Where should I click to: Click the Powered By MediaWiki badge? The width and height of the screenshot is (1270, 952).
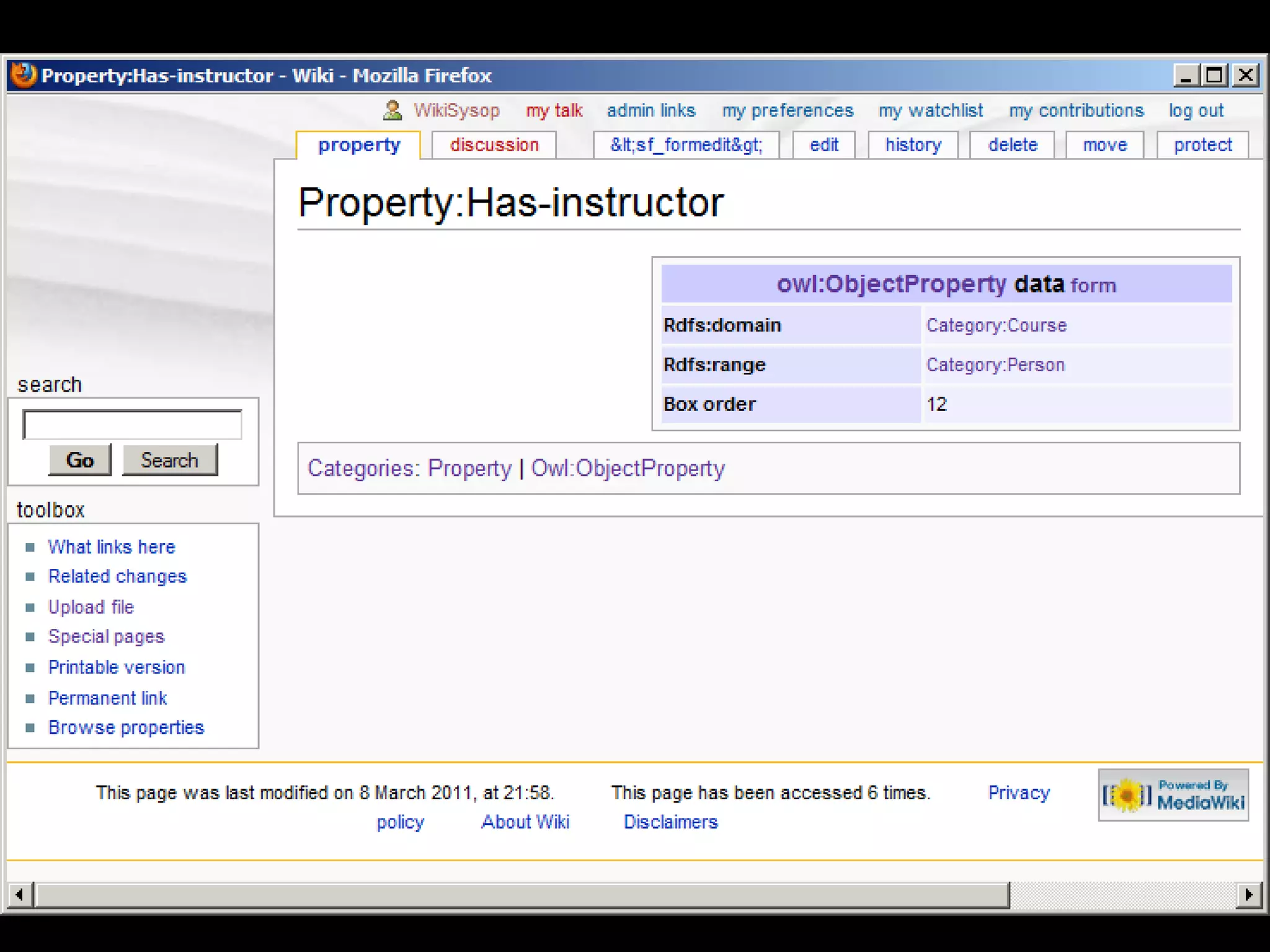click(1173, 795)
